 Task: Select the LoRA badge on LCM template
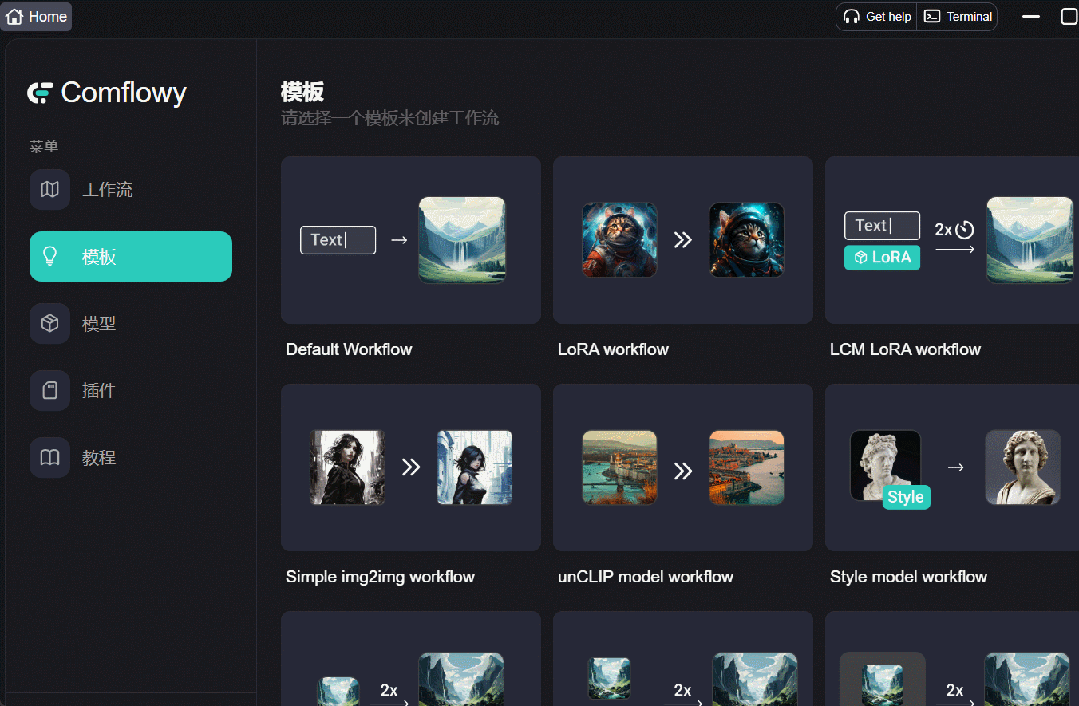pos(881,257)
